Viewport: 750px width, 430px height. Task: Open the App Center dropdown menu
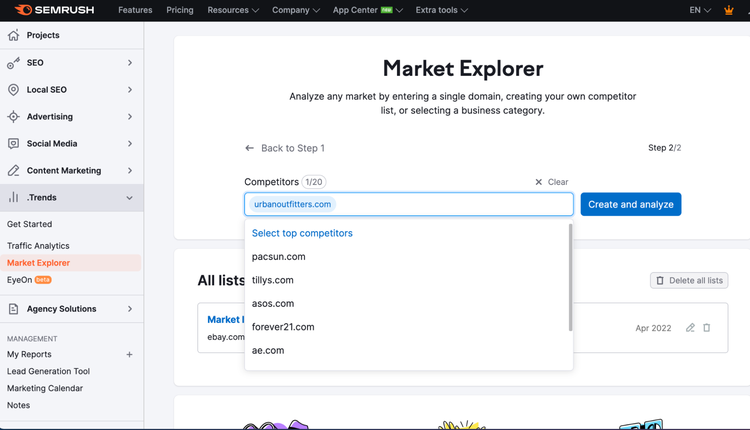pyautogui.click(x=368, y=10)
